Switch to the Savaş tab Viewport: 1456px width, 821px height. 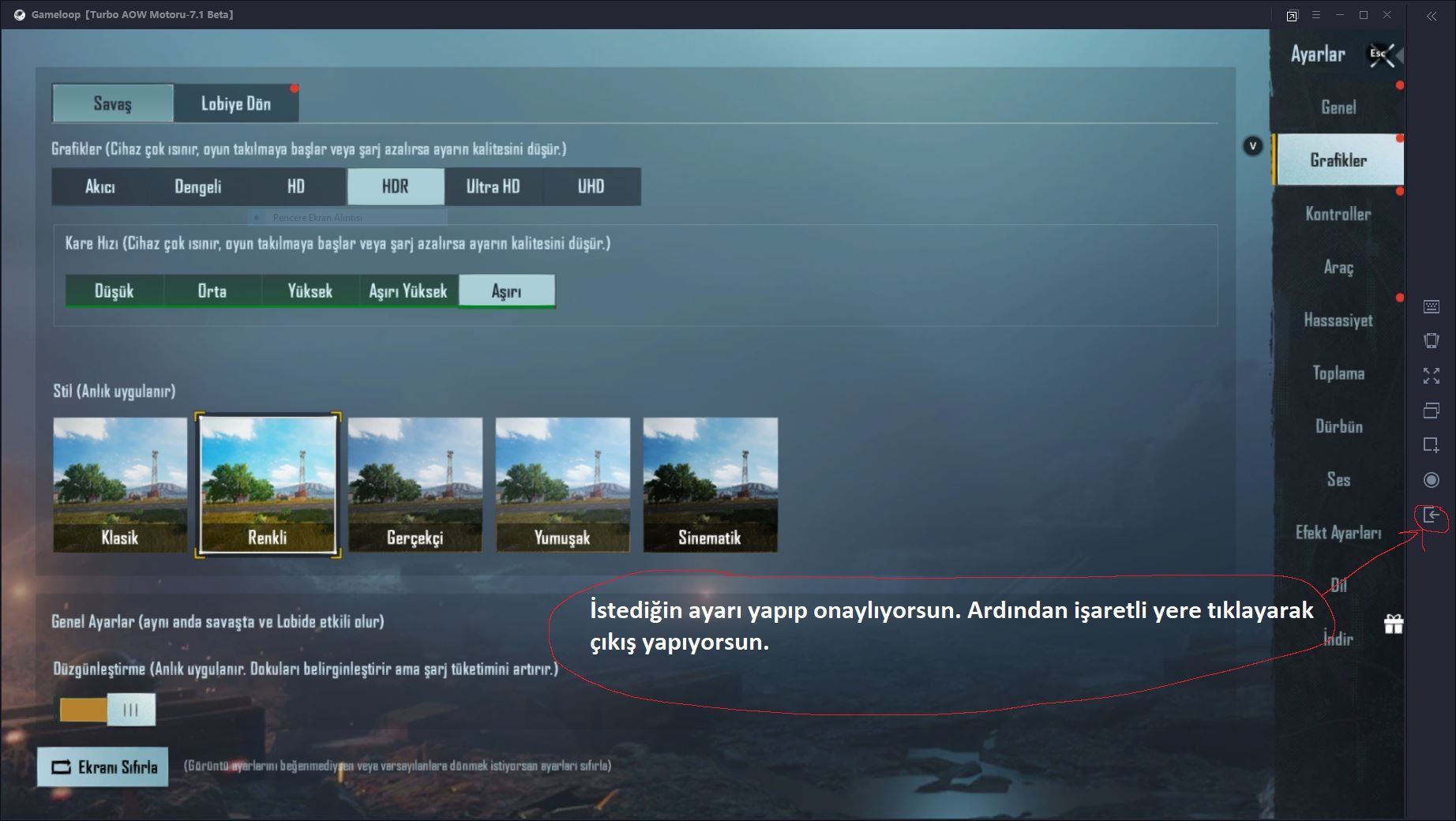[x=113, y=103]
